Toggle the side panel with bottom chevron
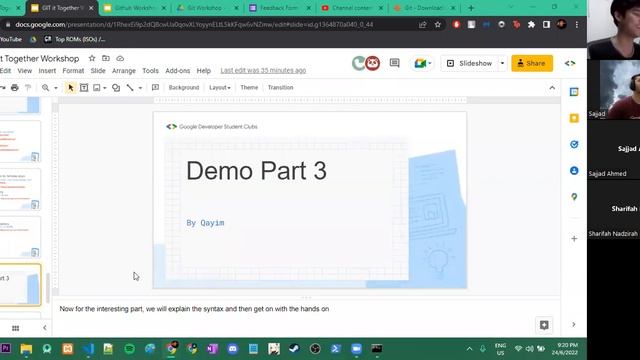640x360 pixels. point(573,324)
